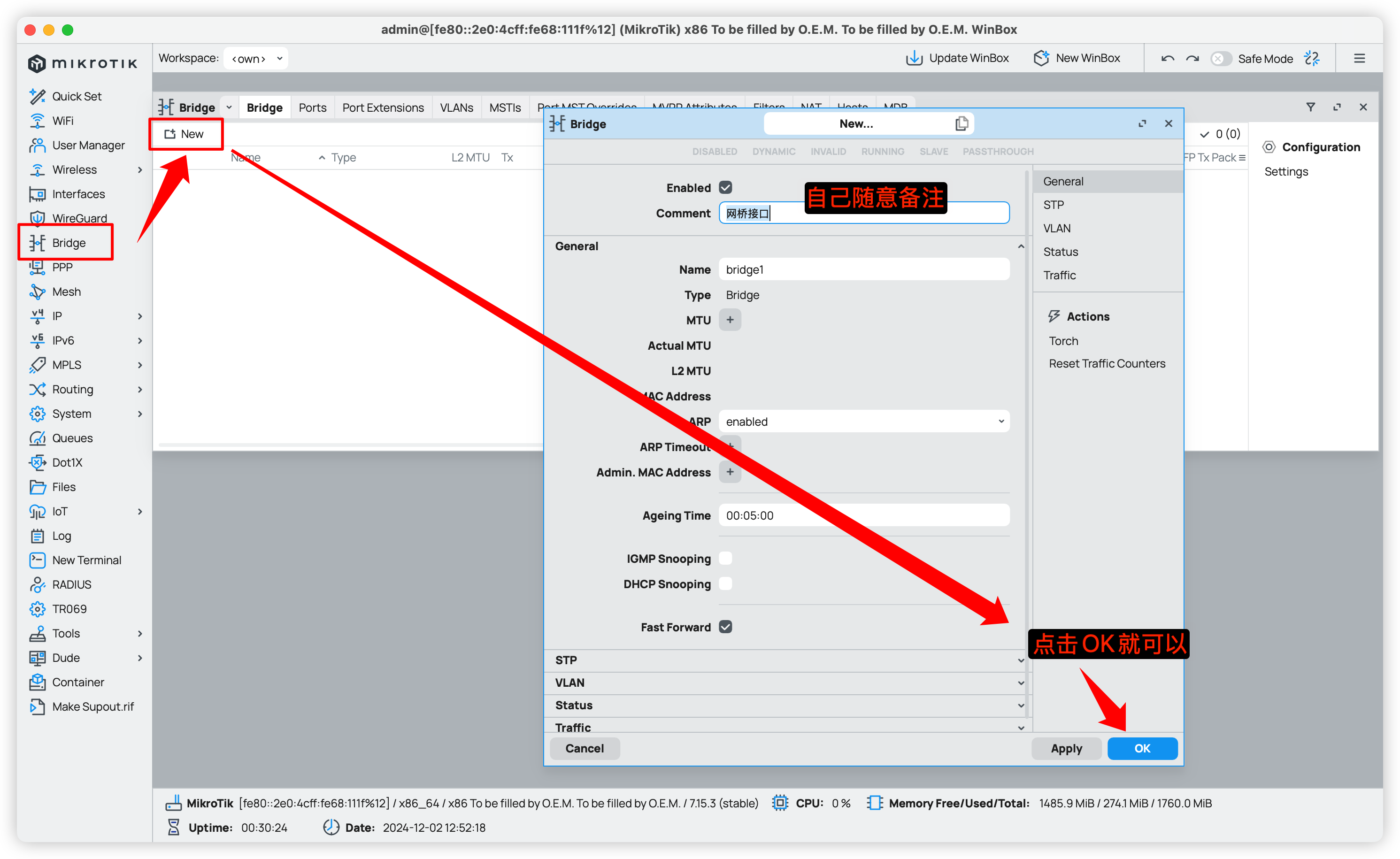Open the WiFi menu icon
Viewport: 1400px width, 859px height.
[x=38, y=121]
